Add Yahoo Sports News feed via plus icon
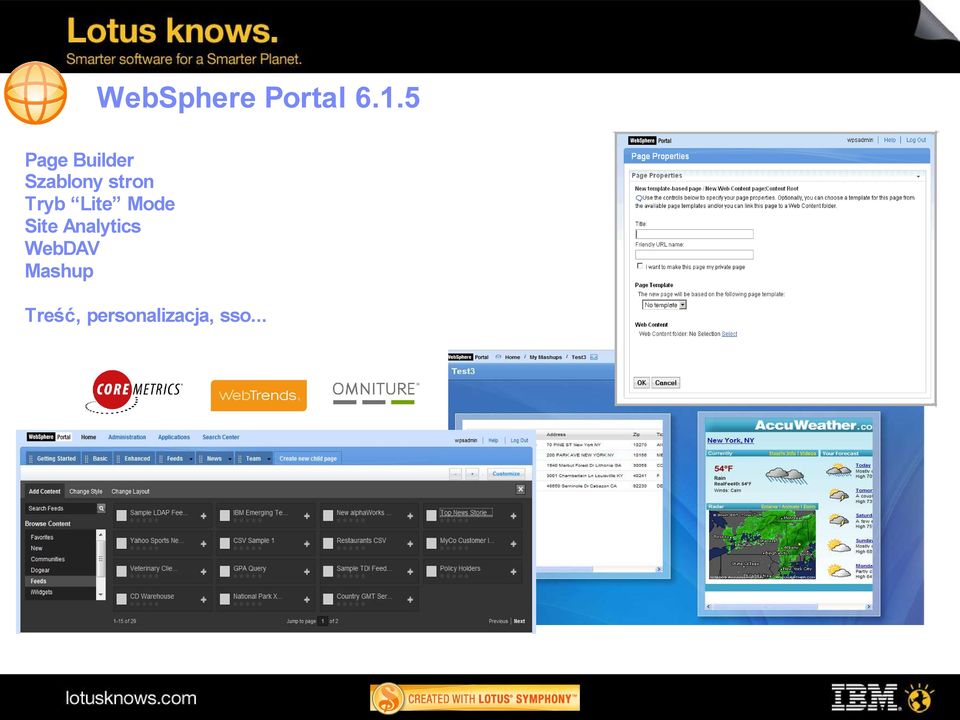The height and width of the screenshot is (720, 960). click(x=203, y=544)
